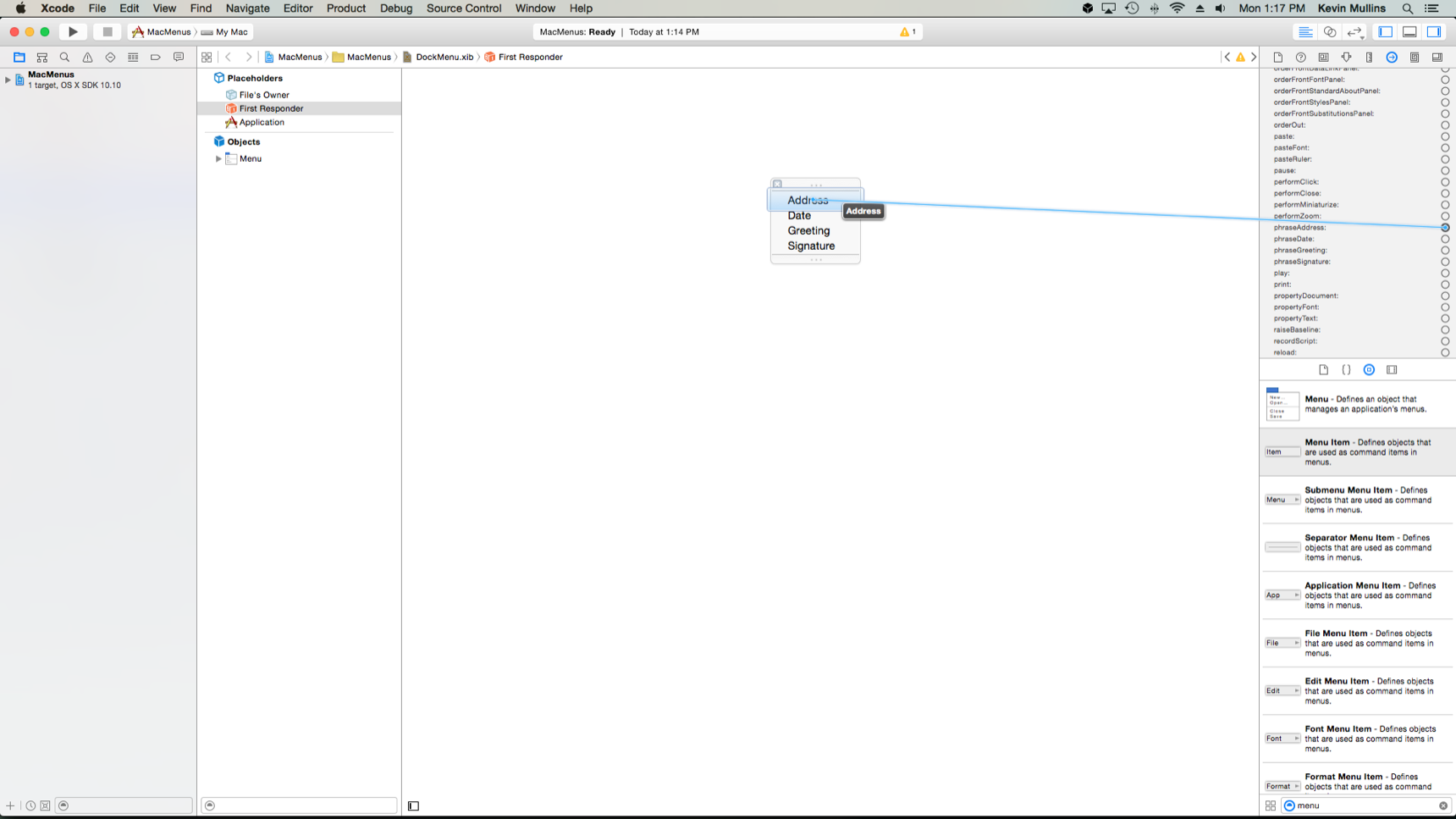Screen dimensions: 1456x819
Task: Show the Bindings inspector
Action: [1415, 58]
